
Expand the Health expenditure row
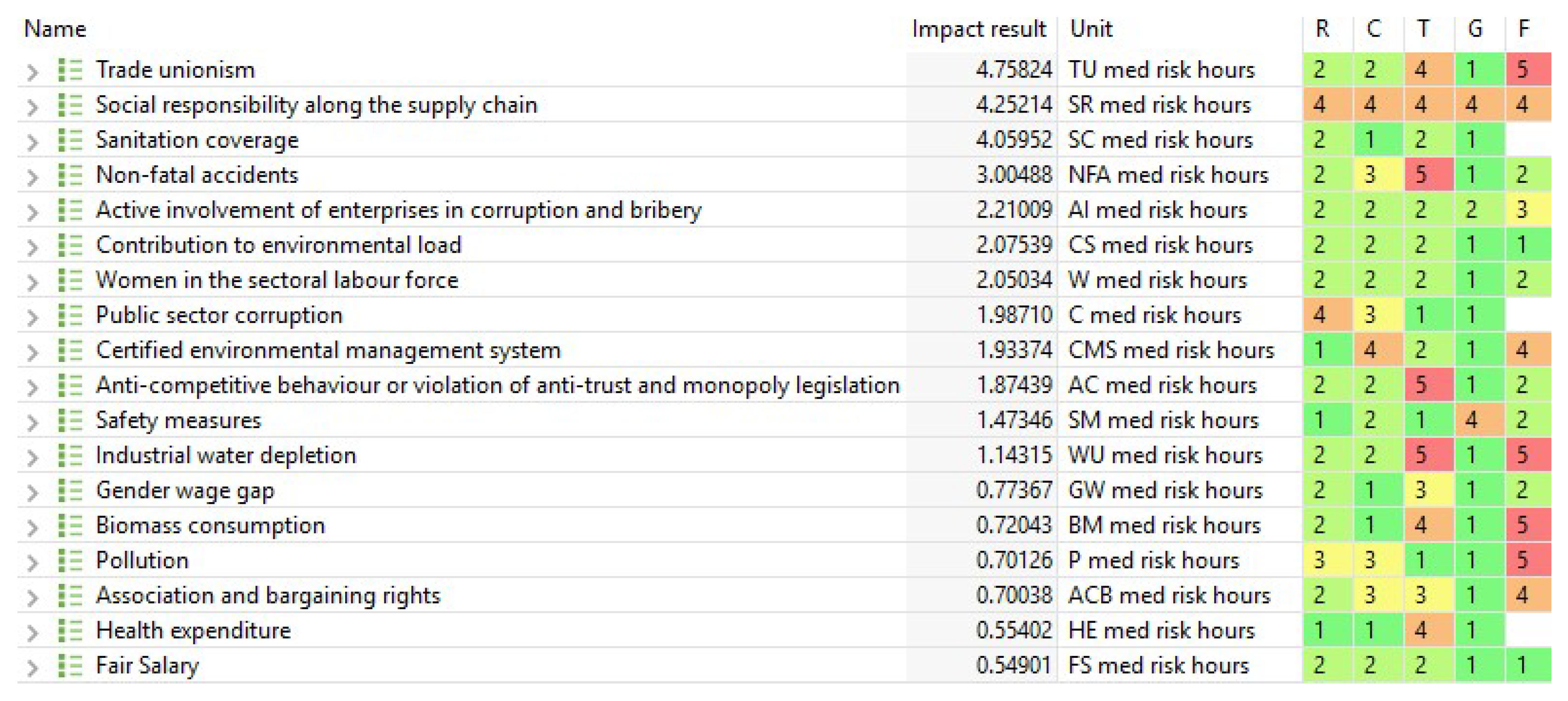click(32, 632)
